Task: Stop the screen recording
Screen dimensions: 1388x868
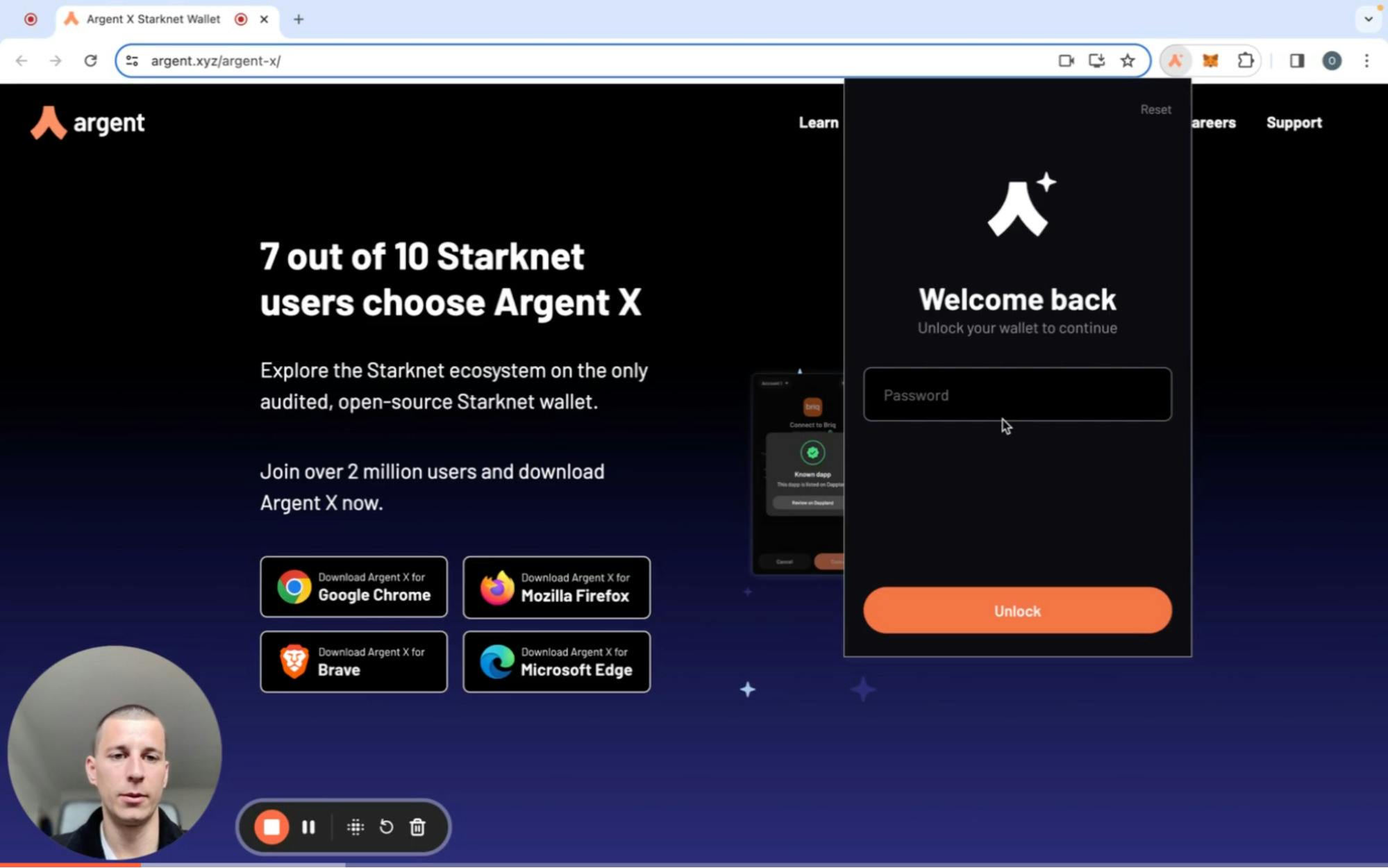Action: coord(271,826)
